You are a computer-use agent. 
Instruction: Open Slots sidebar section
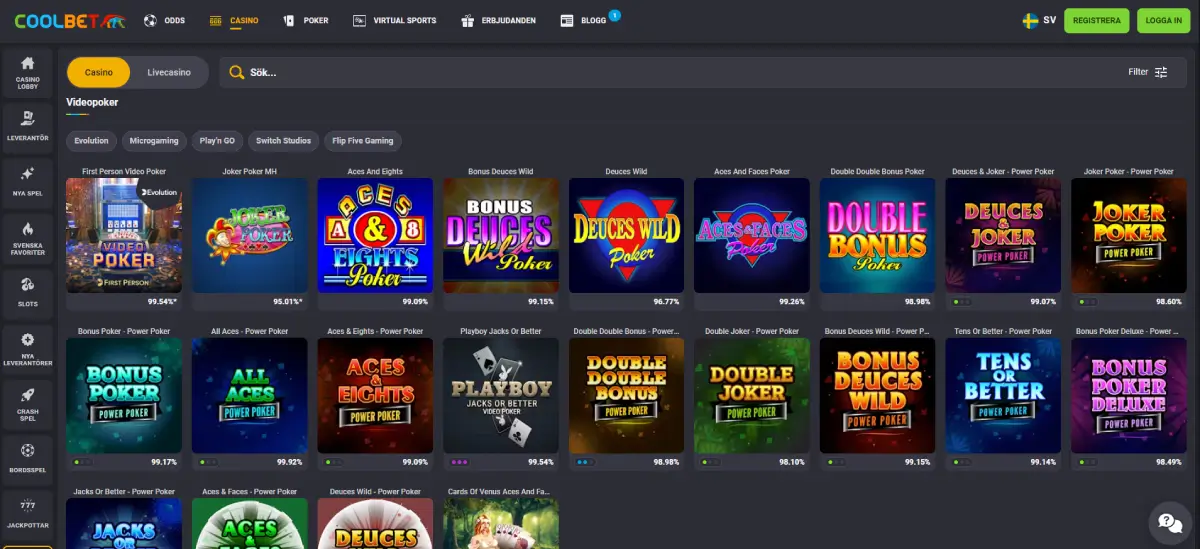[x=27, y=292]
